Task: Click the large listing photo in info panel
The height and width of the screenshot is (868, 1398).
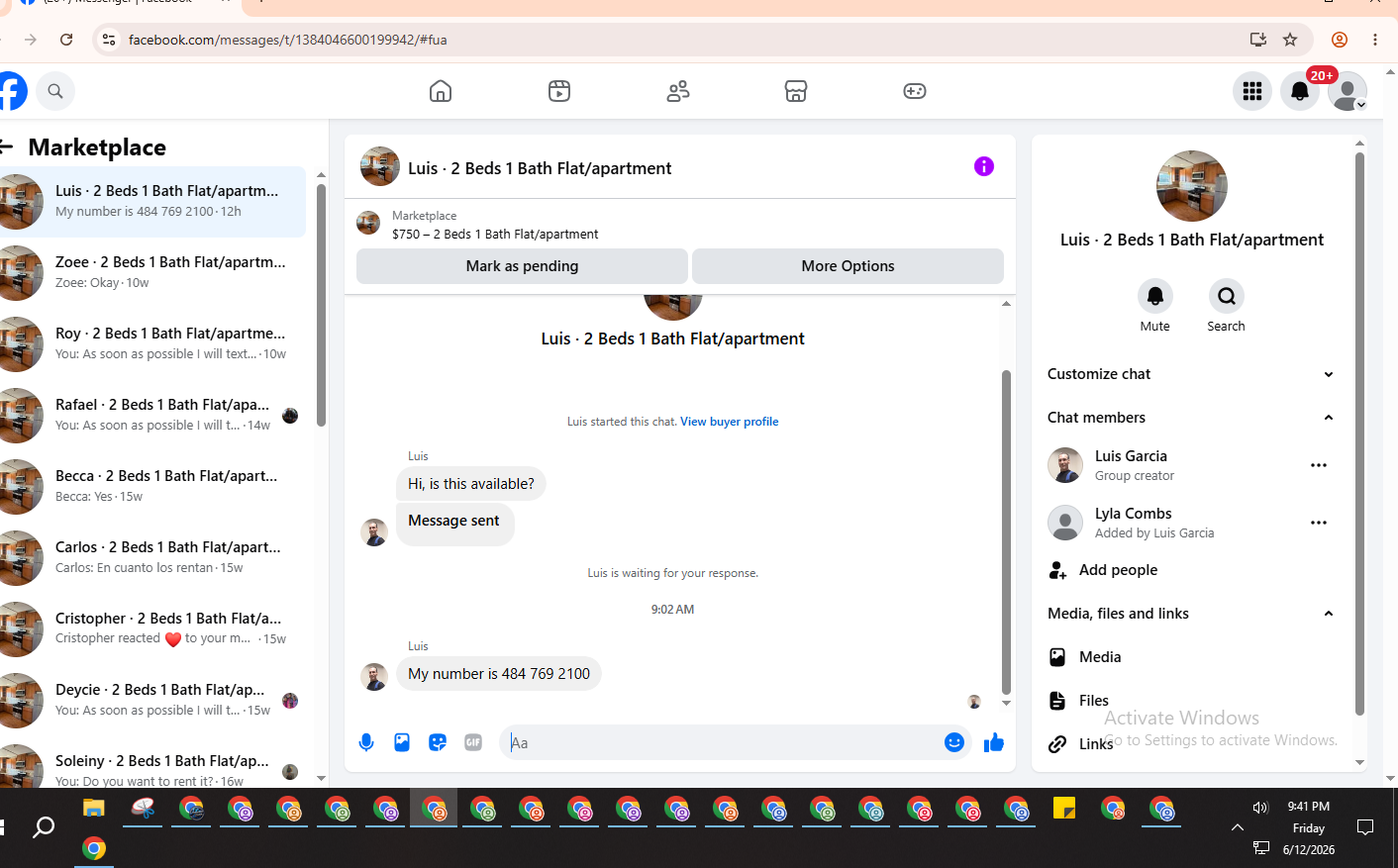Action: [x=1192, y=186]
